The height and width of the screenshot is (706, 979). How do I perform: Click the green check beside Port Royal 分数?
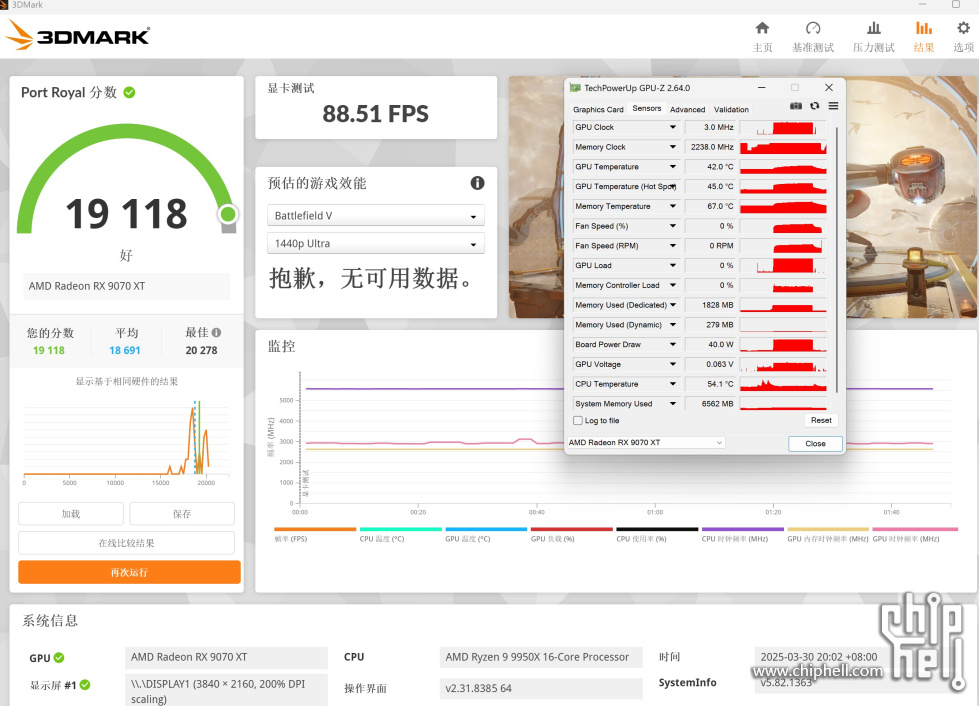pos(129,92)
